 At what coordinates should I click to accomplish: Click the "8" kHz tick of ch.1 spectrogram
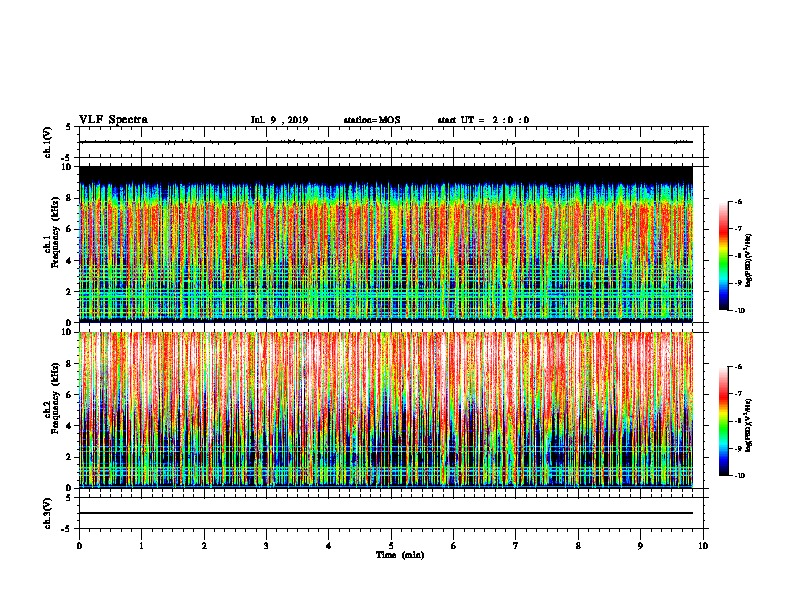[x=69, y=198]
